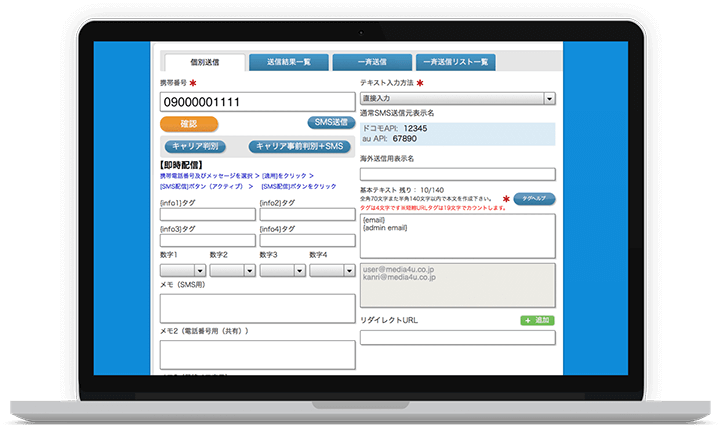Click the green 追加 button
720x428 pixels.
tap(537, 320)
